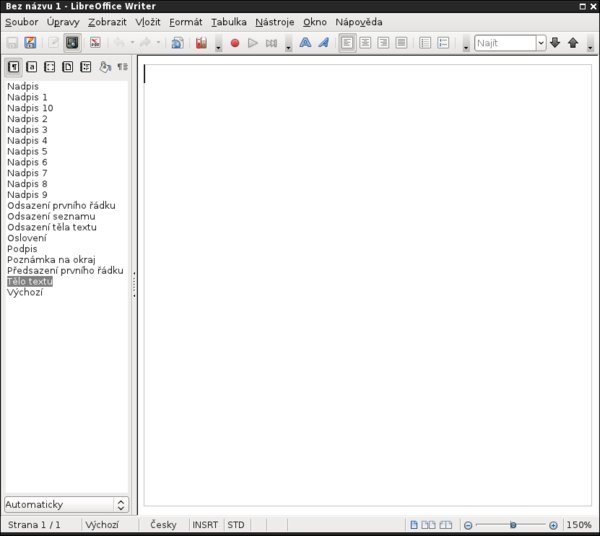The width and height of the screenshot is (600, 536).
Task: Find next with the down arrow
Action: (x=555, y=43)
